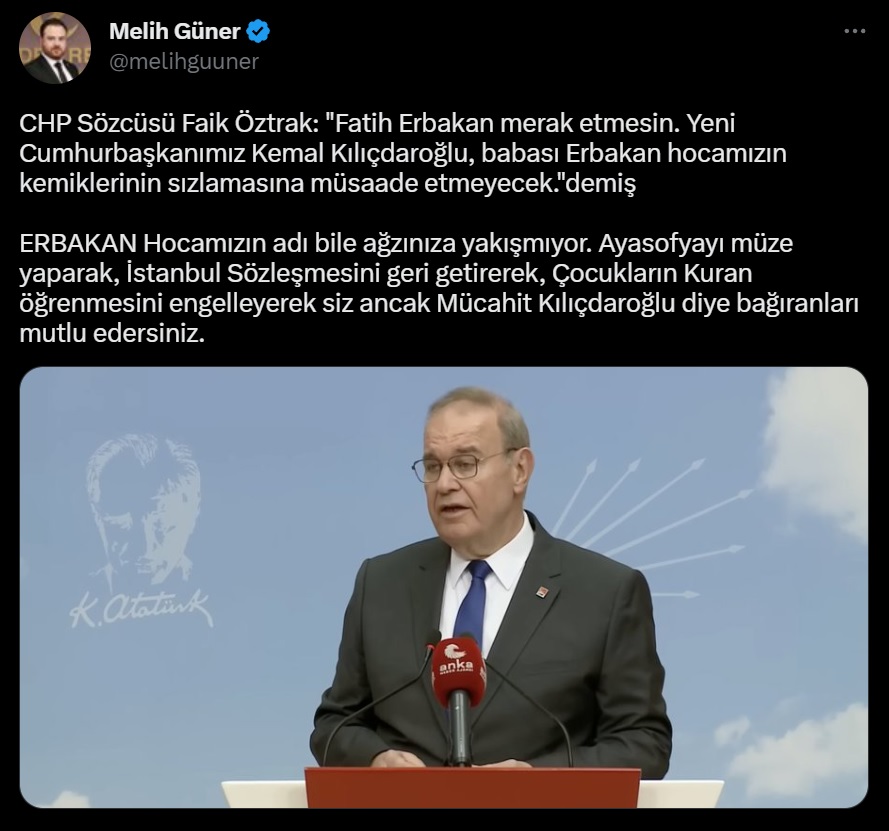Open the attached press conference image

(x=443, y=587)
